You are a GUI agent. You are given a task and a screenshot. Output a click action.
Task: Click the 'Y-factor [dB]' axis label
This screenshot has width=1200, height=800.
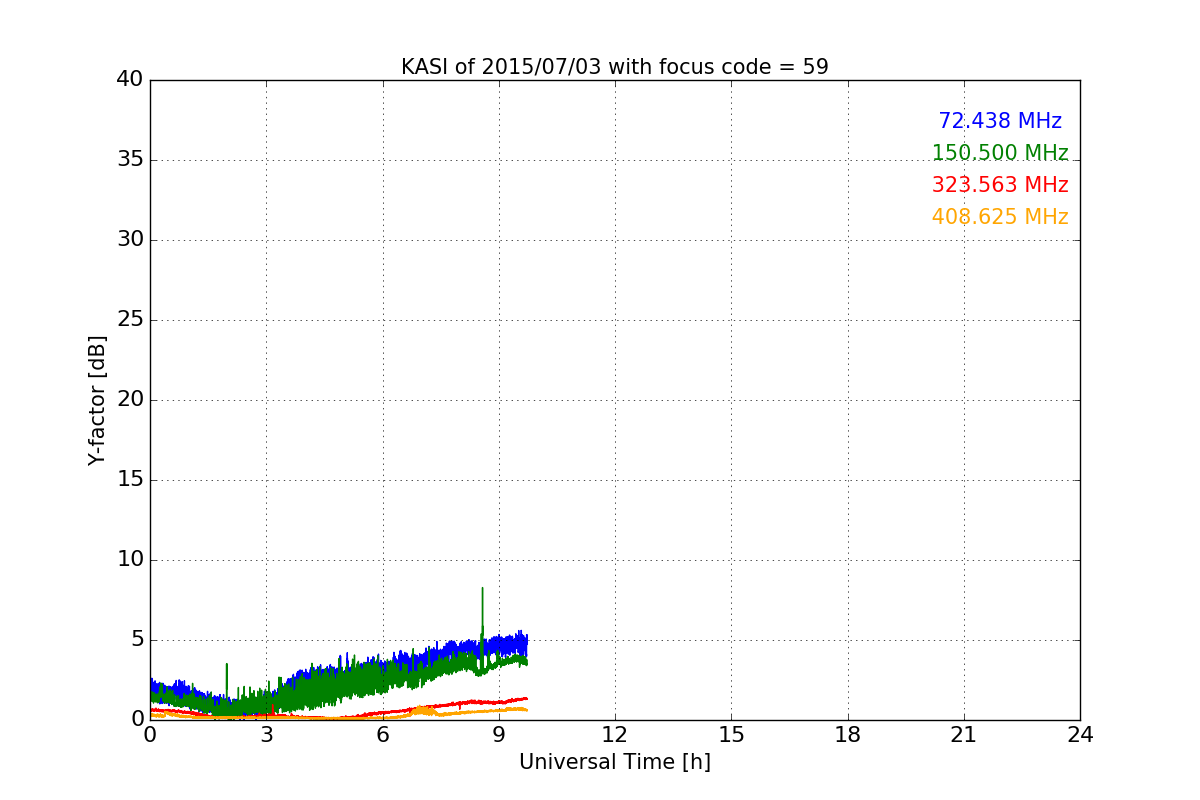(x=97, y=400)
